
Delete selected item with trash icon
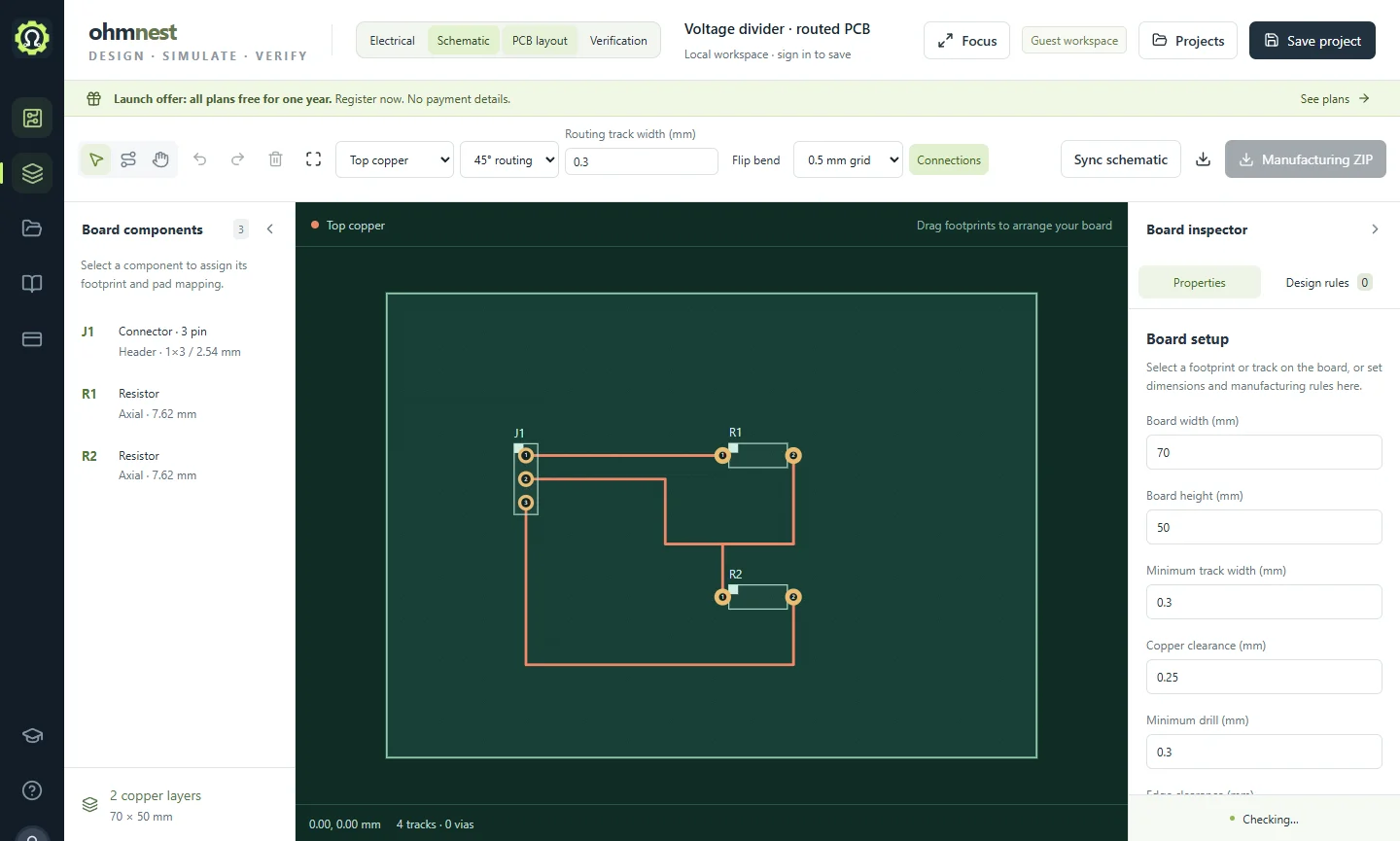(275, 159)
